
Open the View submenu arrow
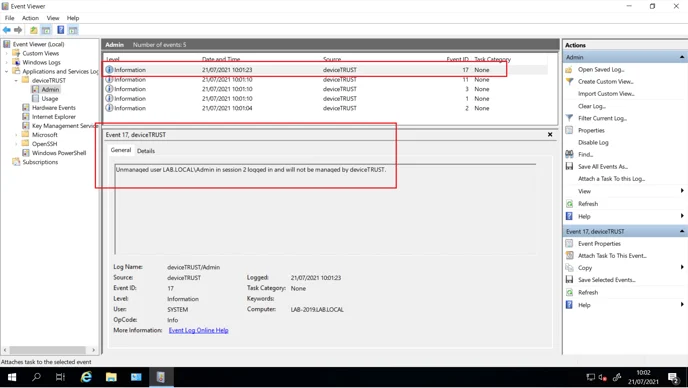point(682,190)
